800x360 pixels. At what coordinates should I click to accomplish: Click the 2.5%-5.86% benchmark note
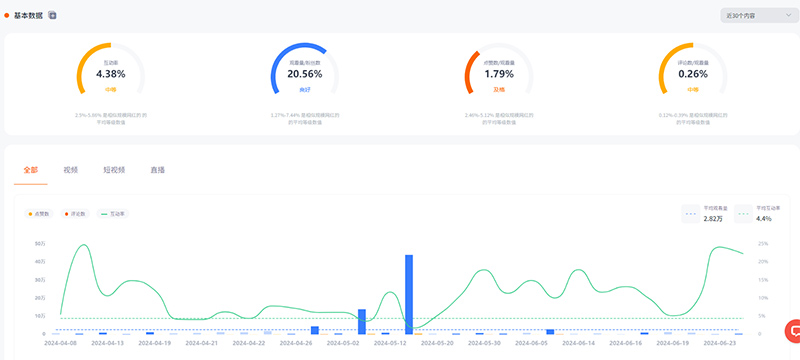pos(111,119)
